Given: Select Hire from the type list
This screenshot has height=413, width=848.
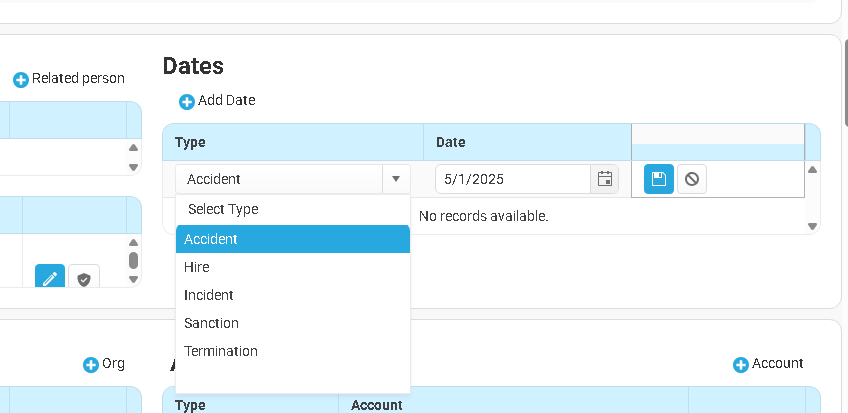Looking at the screenshot, I should tap(197, 267).
